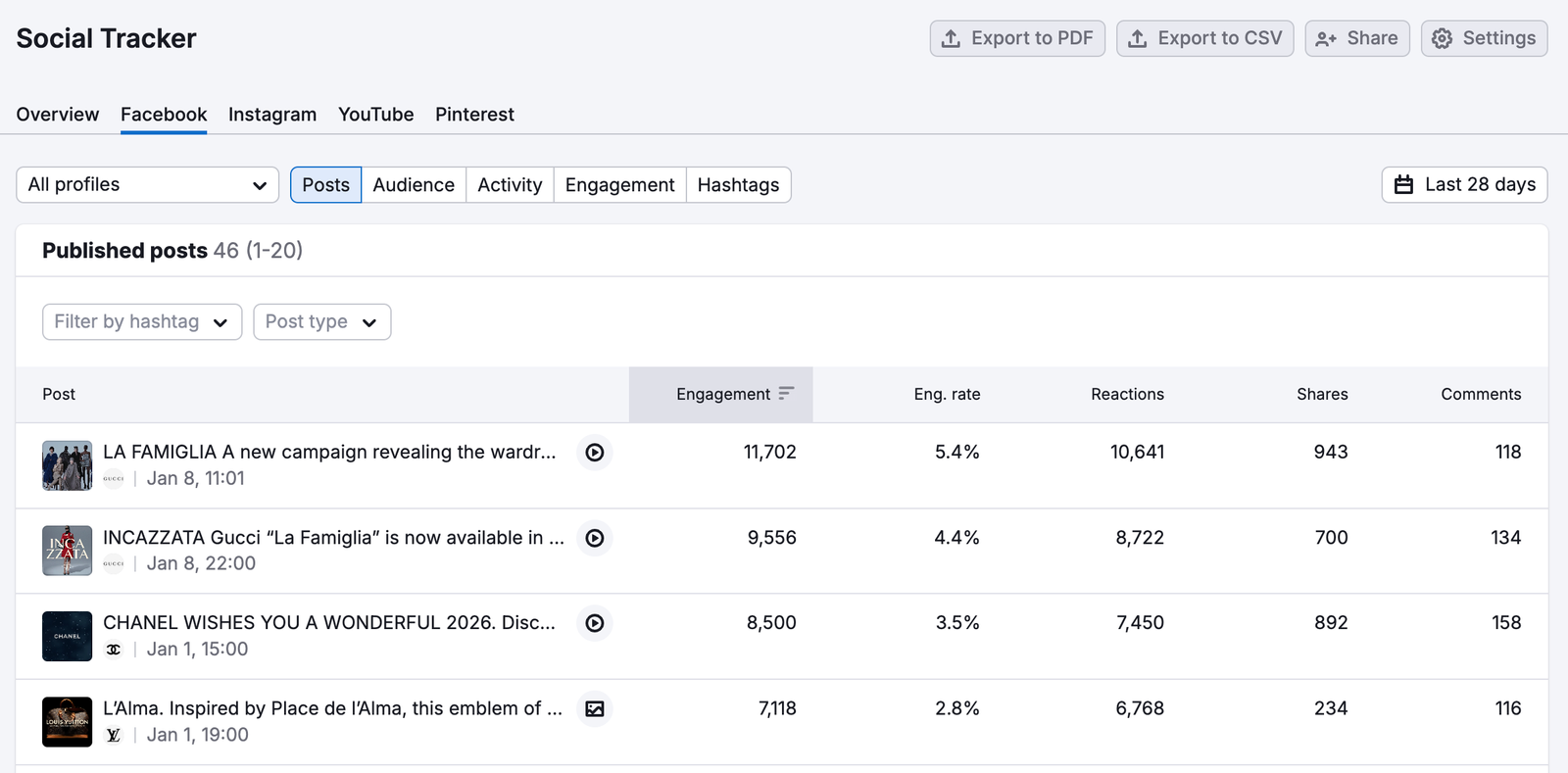Open the Louis Vuitton L'Alma post thumbnail
Image resolution: width=1568 pixels, height=773 pixels.
pyautogui.click(x=67, y=722)
